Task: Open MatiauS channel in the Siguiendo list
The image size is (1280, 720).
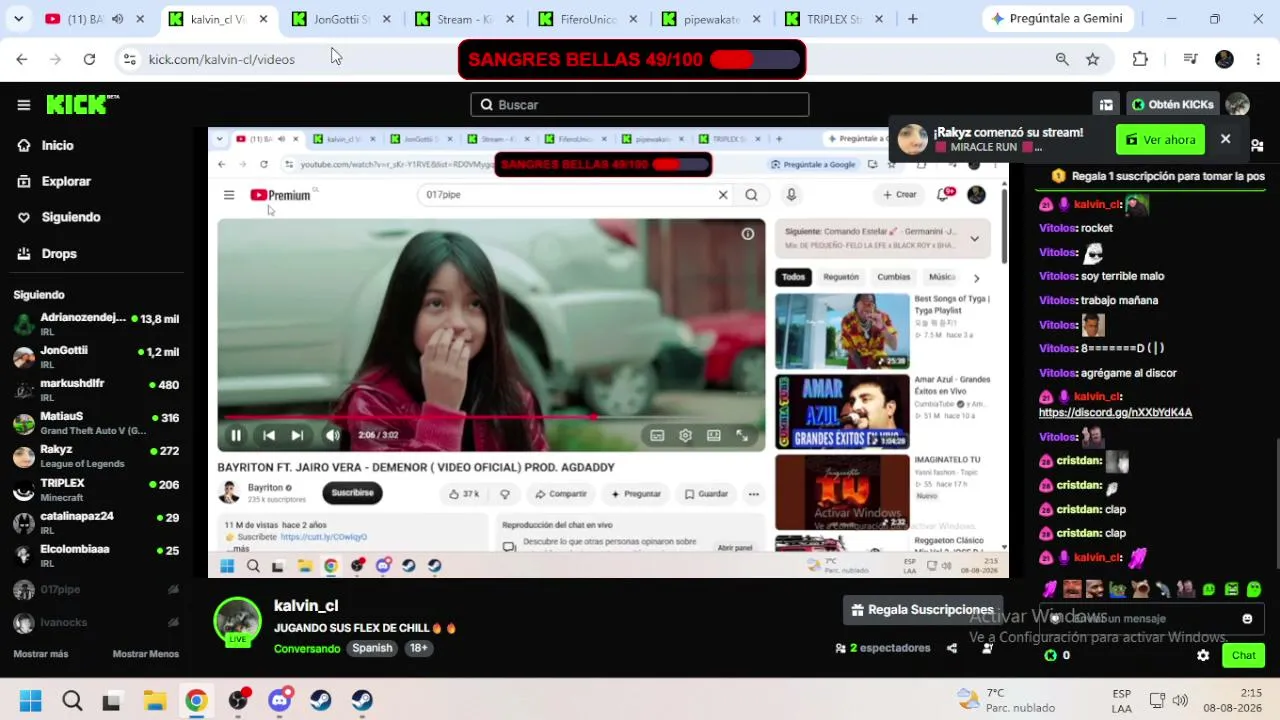Action: (96, 423)
